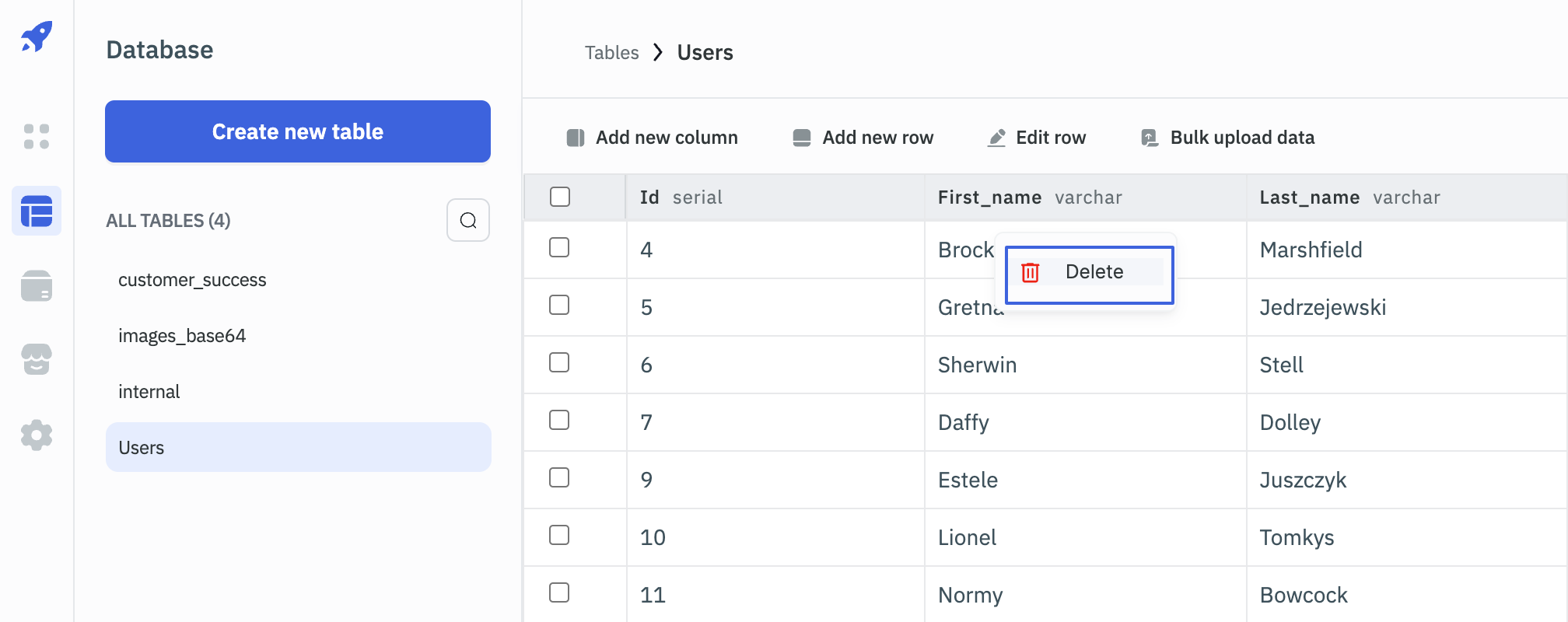Click the rocket logo icon
The image size is (1568, 622).
pos(37,37)
